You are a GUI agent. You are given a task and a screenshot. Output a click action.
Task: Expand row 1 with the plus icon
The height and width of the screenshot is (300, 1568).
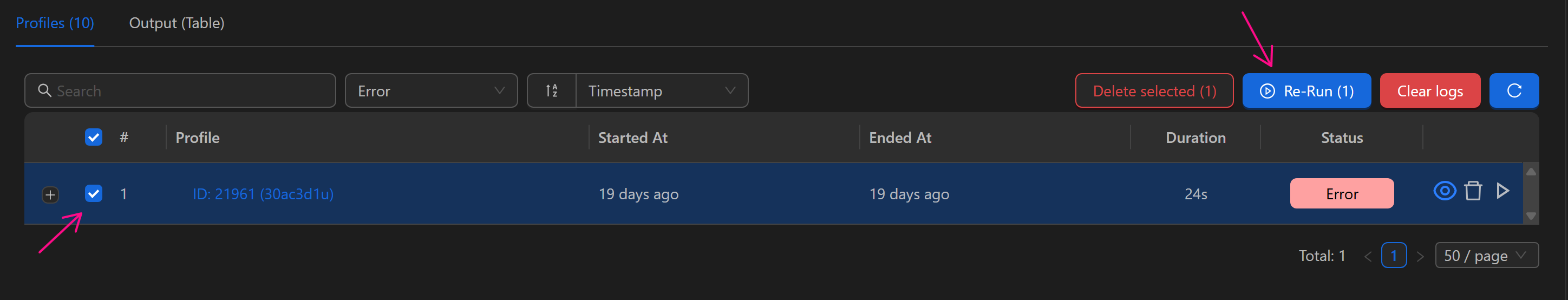click(x=50, y=195)
